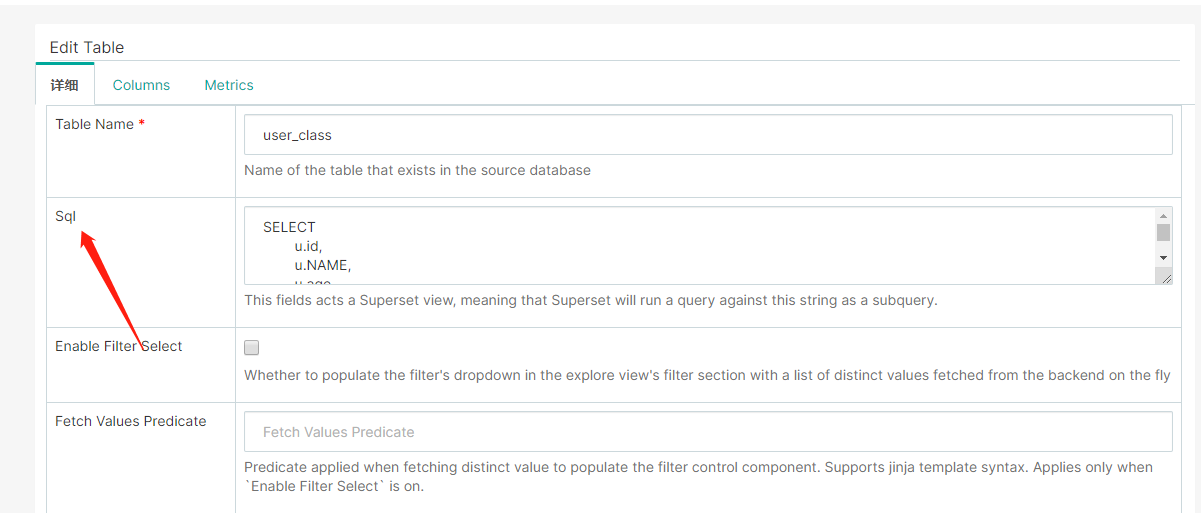
Task: Select the 详细 tab
Action: coord(64,85)
